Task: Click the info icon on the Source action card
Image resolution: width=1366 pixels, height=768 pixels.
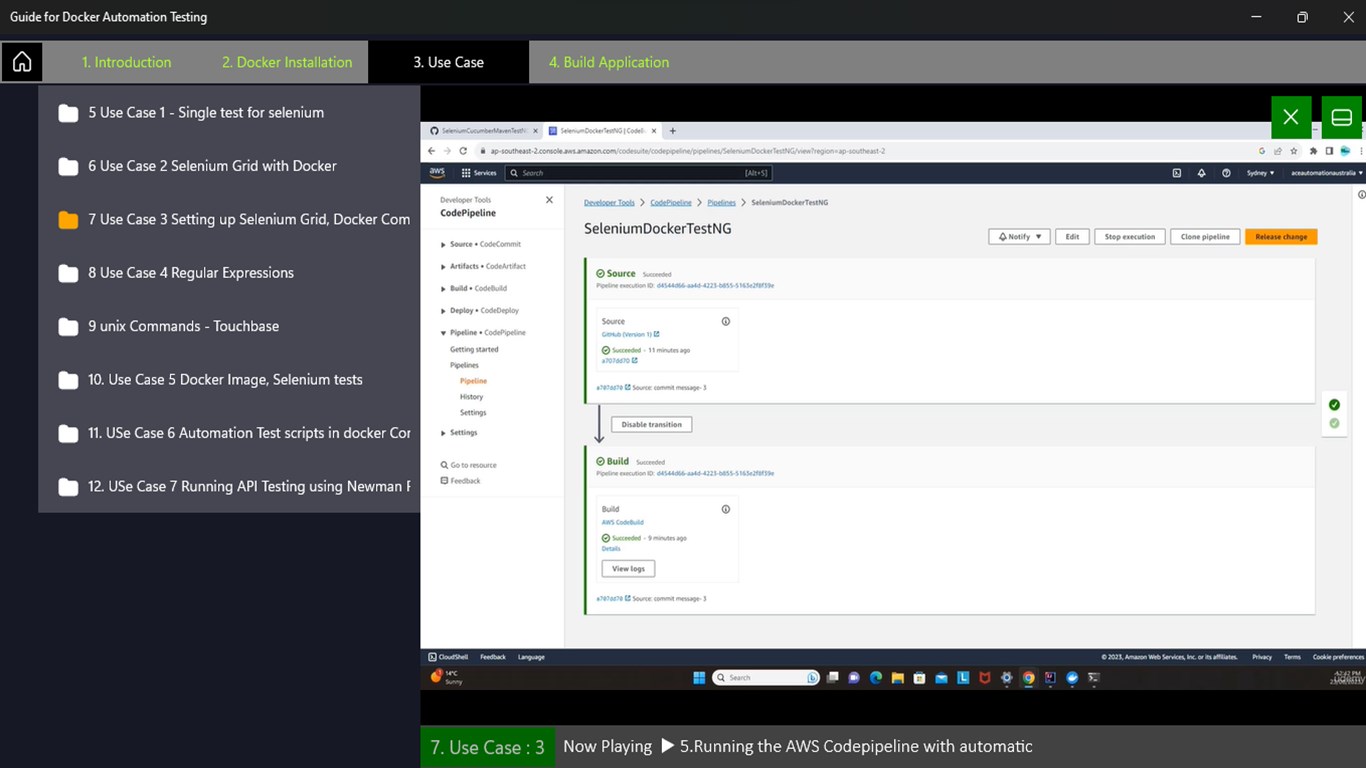Action: pyautogui.click(x=726, y=321)
